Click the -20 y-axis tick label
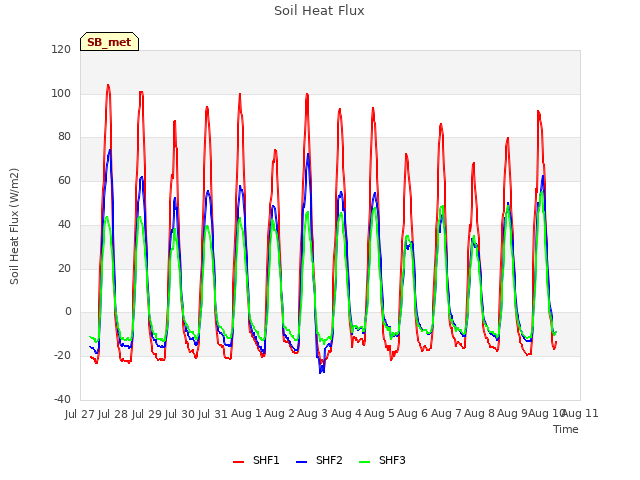This screenshot has height=480, width=640. [x=62, y=356]
